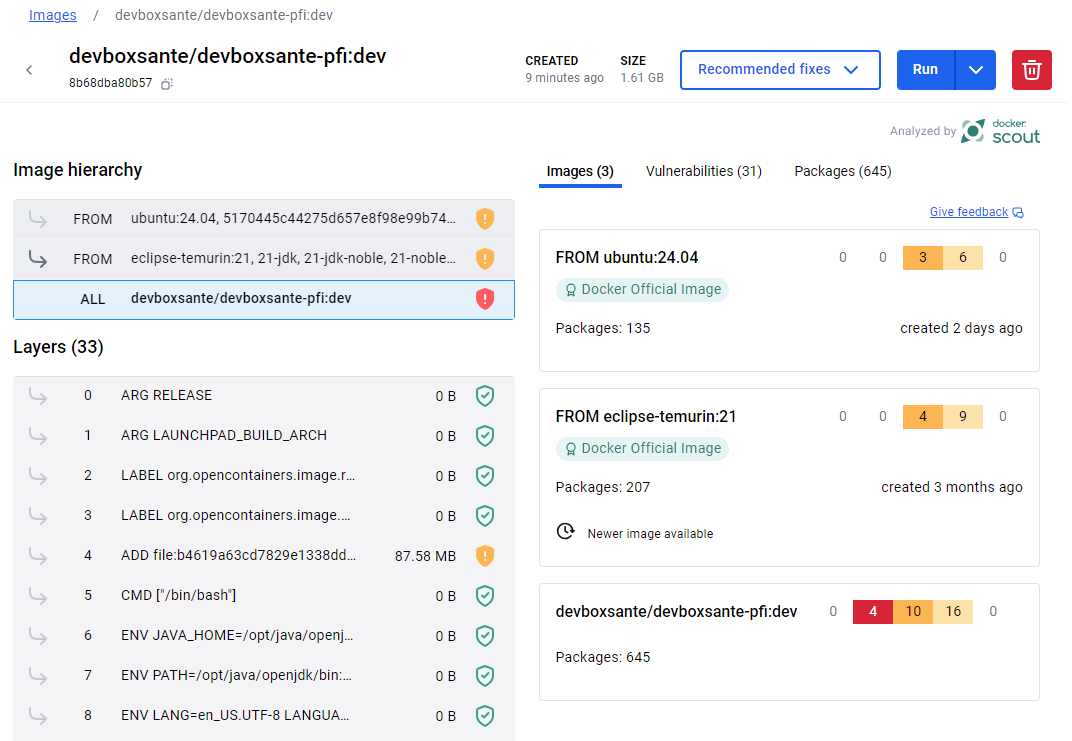The width and height of the screenshot is (1072, 741).
Task: Select layer 5 CMD ["/bin/bash"]
Action: tap(264, 595)
